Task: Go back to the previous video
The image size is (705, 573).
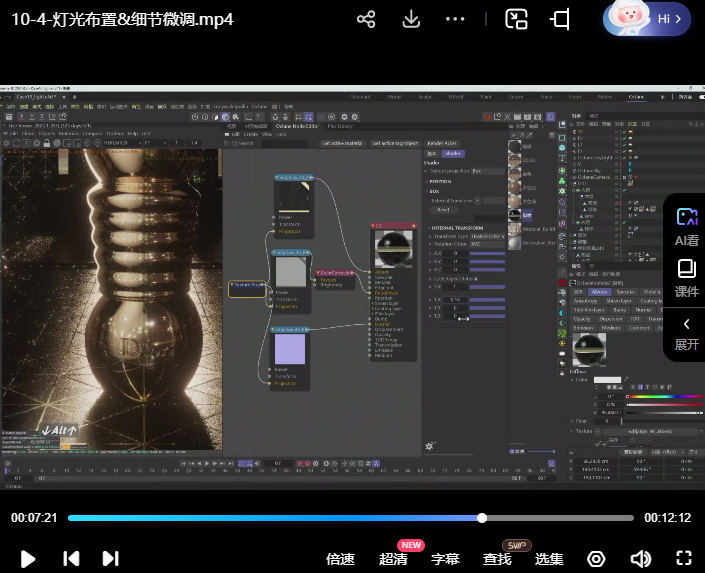Action: [70, 558]
